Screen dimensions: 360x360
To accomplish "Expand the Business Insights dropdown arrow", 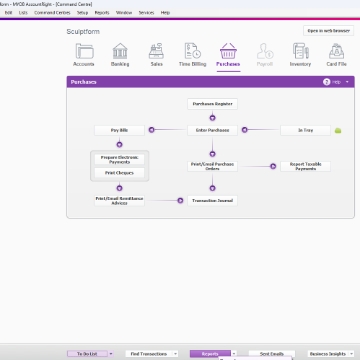I will point(351,354).
